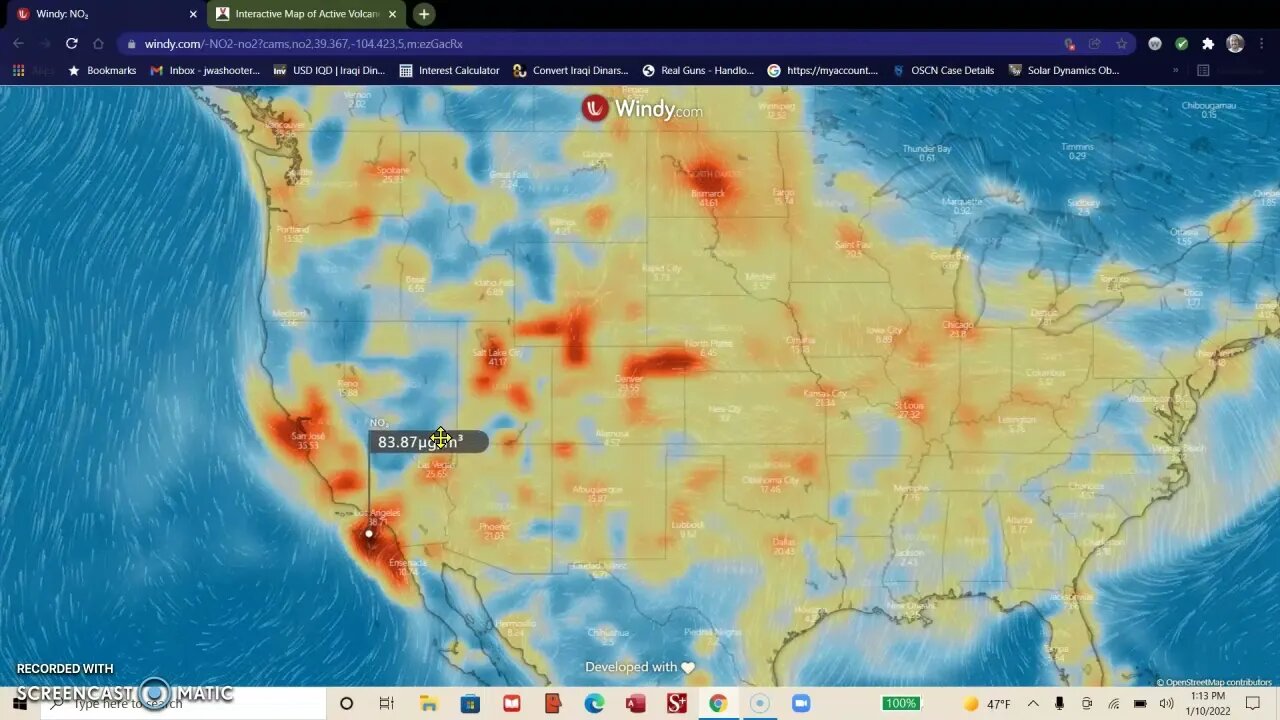
Task: Switch to Interactive Map of Active Volcanoes tab
Action: 306,14
